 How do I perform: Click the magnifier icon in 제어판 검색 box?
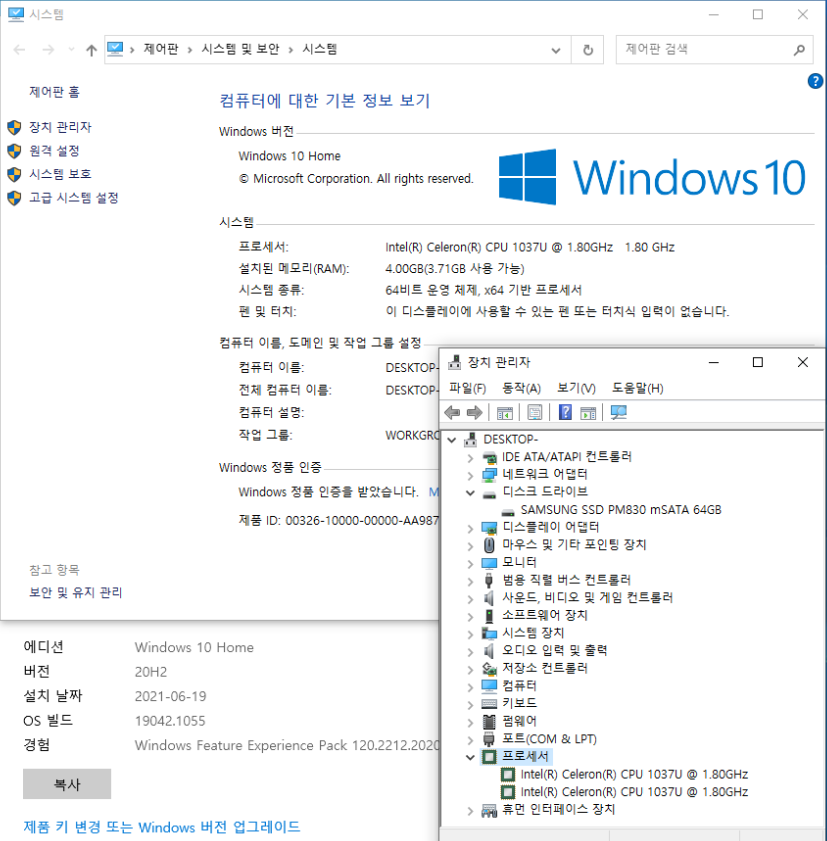[x=799, y=50]
